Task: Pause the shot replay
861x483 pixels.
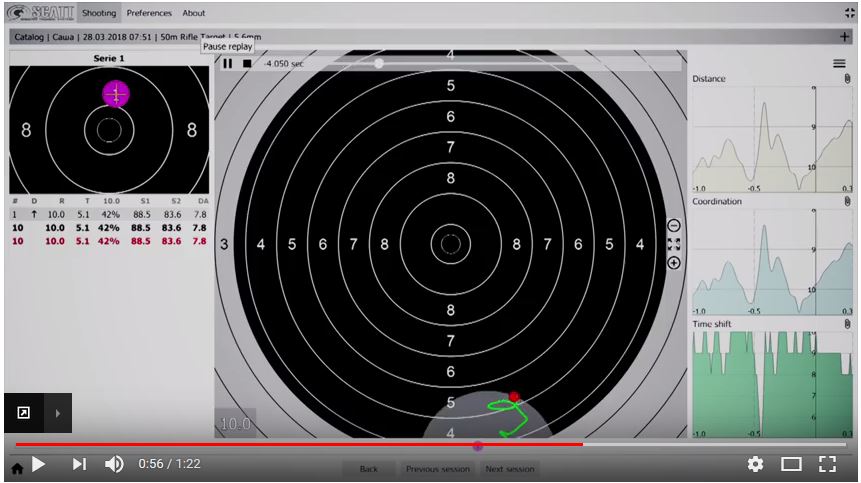Action: click(x=228, y=63)
